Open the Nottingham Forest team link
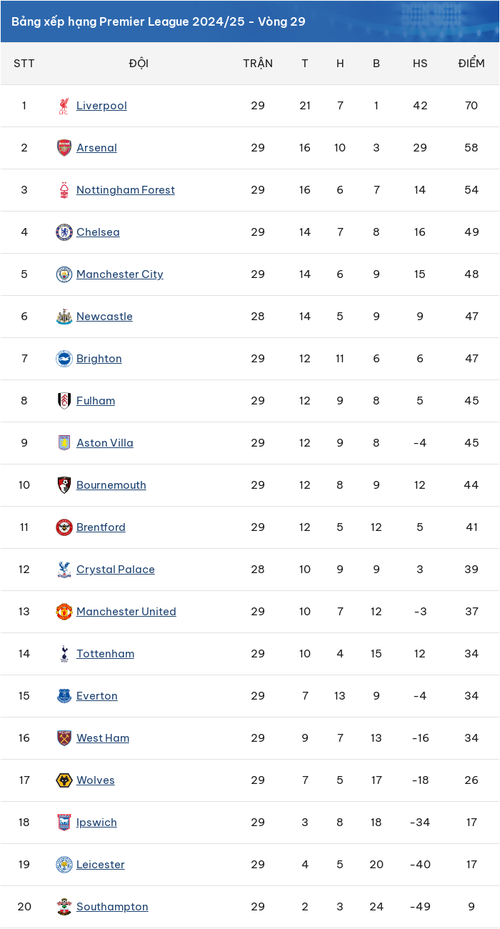This screenshot has height=929, width=500. click(x=126, y=190)
